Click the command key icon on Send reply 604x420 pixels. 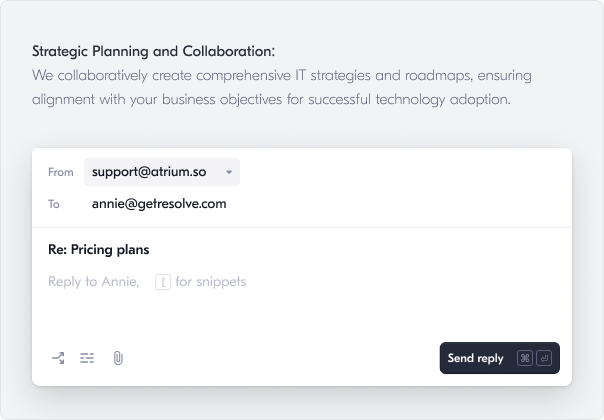525,358
